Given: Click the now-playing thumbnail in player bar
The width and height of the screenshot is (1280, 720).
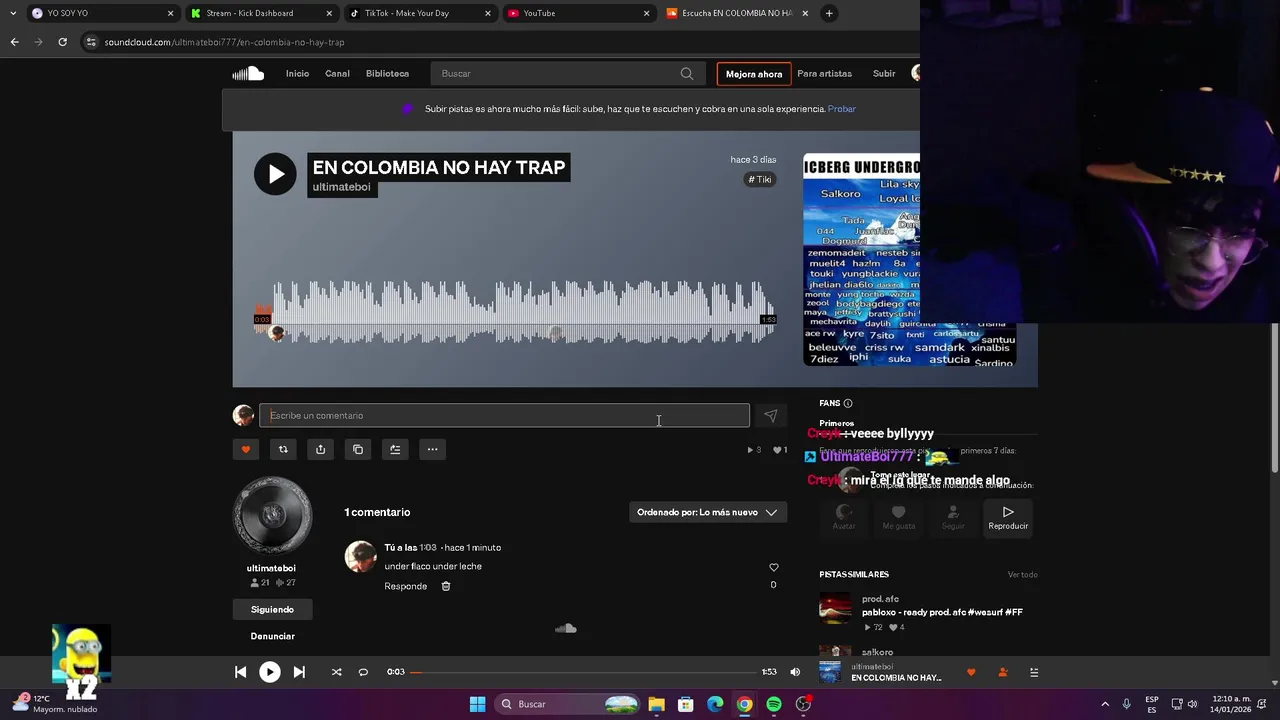Looking at the screenshot, I should (830, 672).
